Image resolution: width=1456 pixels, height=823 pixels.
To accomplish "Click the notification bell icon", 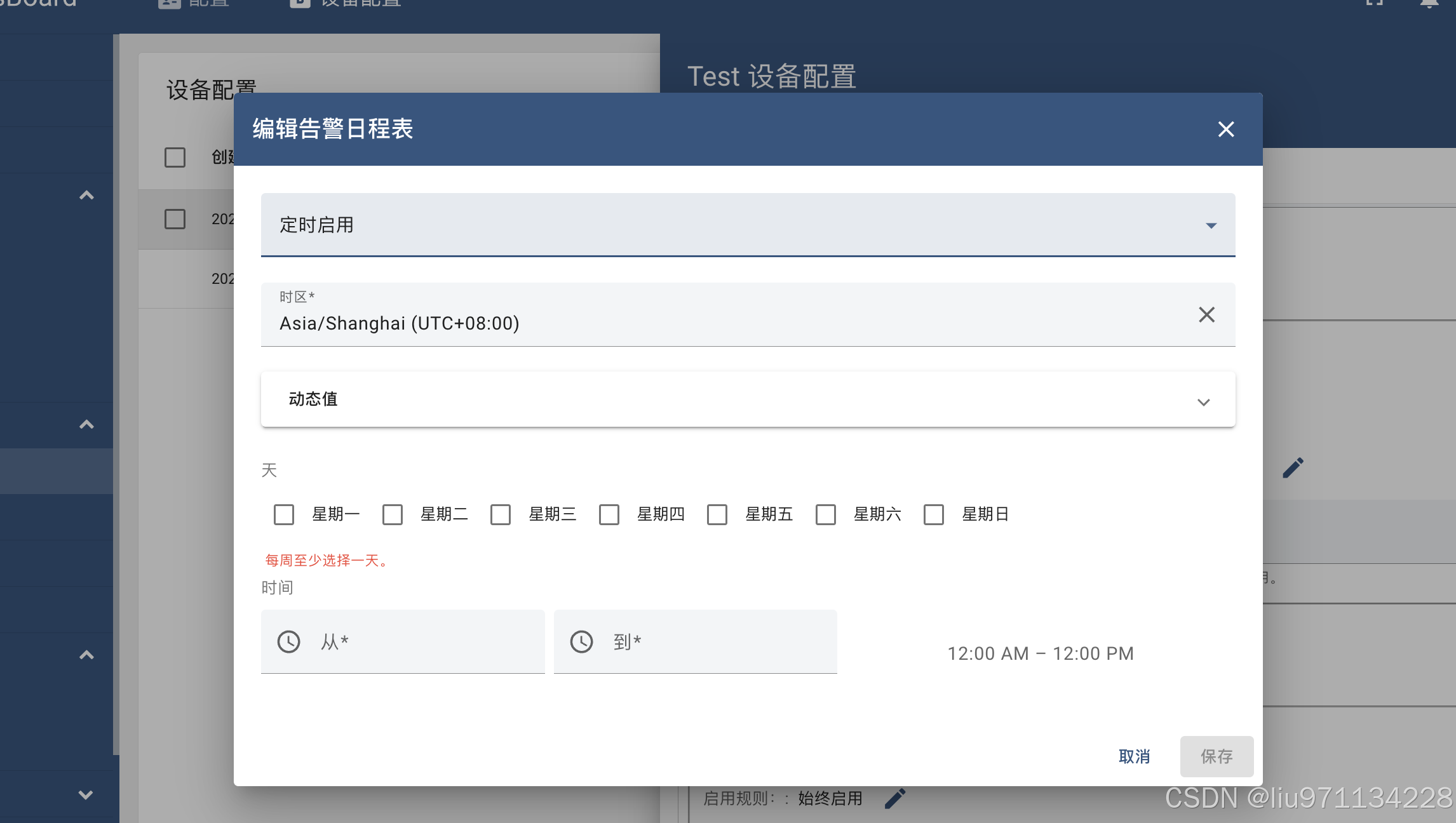I will 1429,4.
